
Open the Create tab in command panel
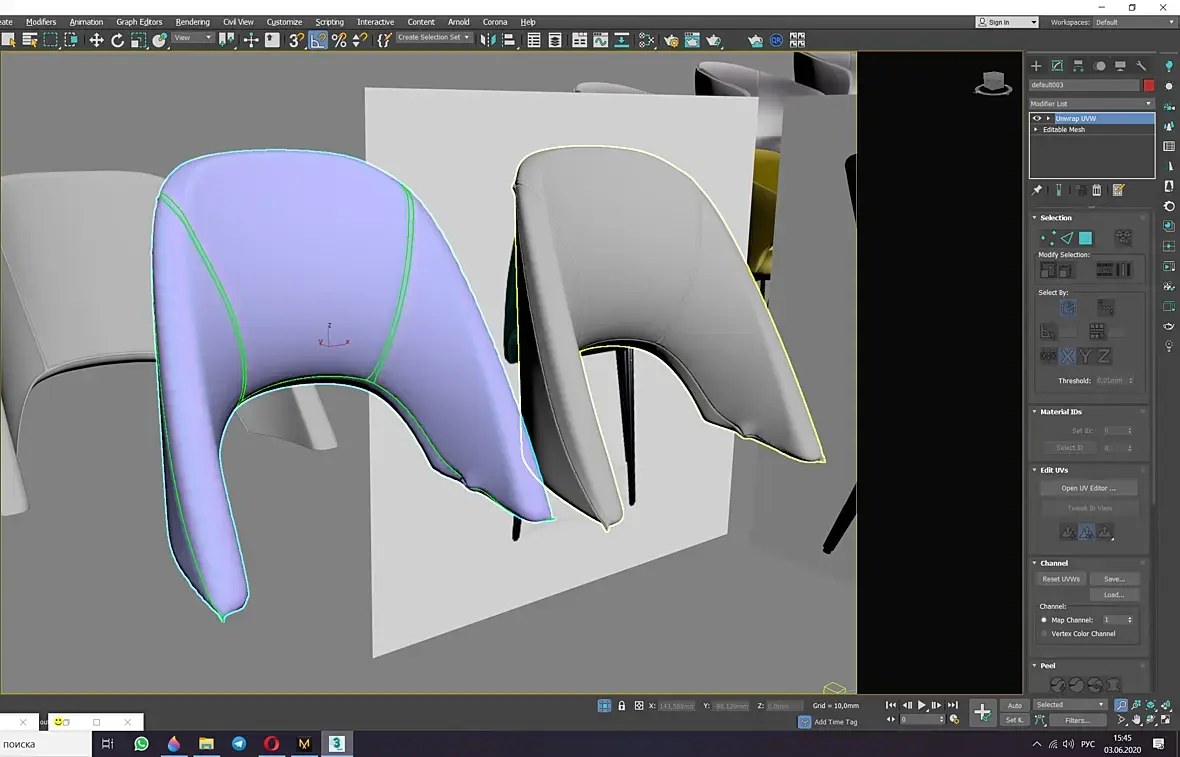pos(1036,66)
